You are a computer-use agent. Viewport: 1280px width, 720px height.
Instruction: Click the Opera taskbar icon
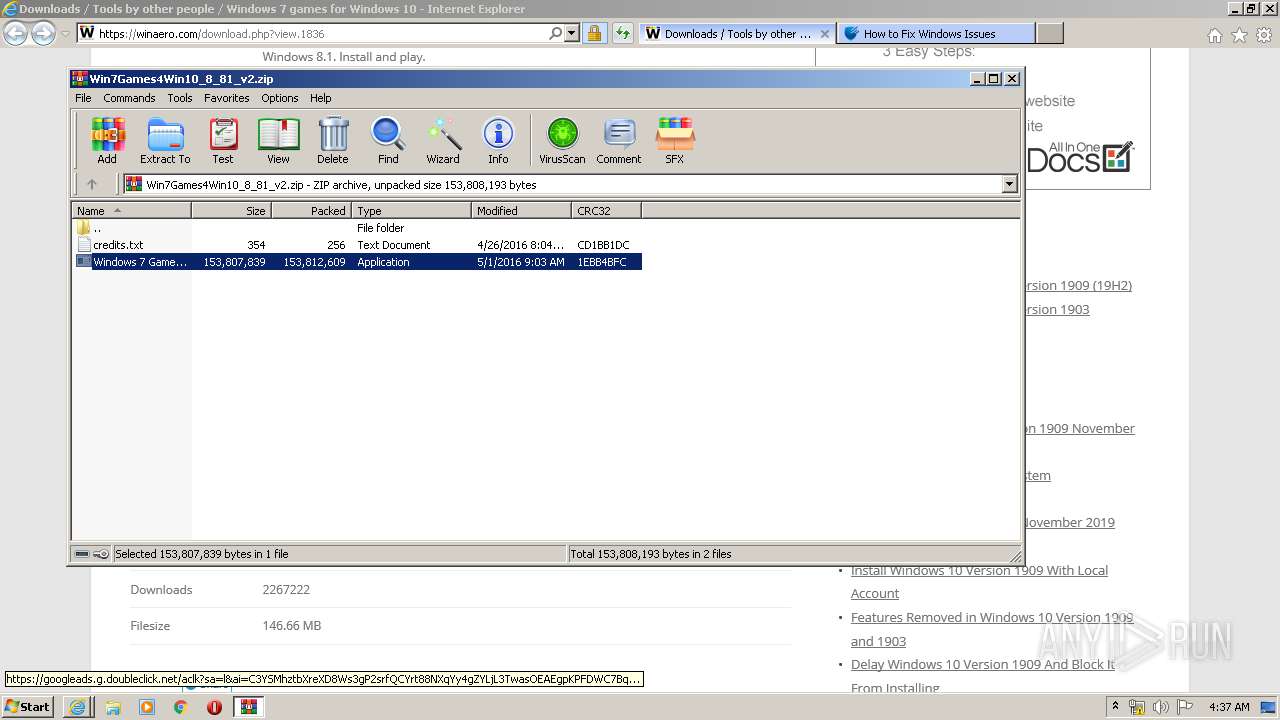click(x=214, y=707)
